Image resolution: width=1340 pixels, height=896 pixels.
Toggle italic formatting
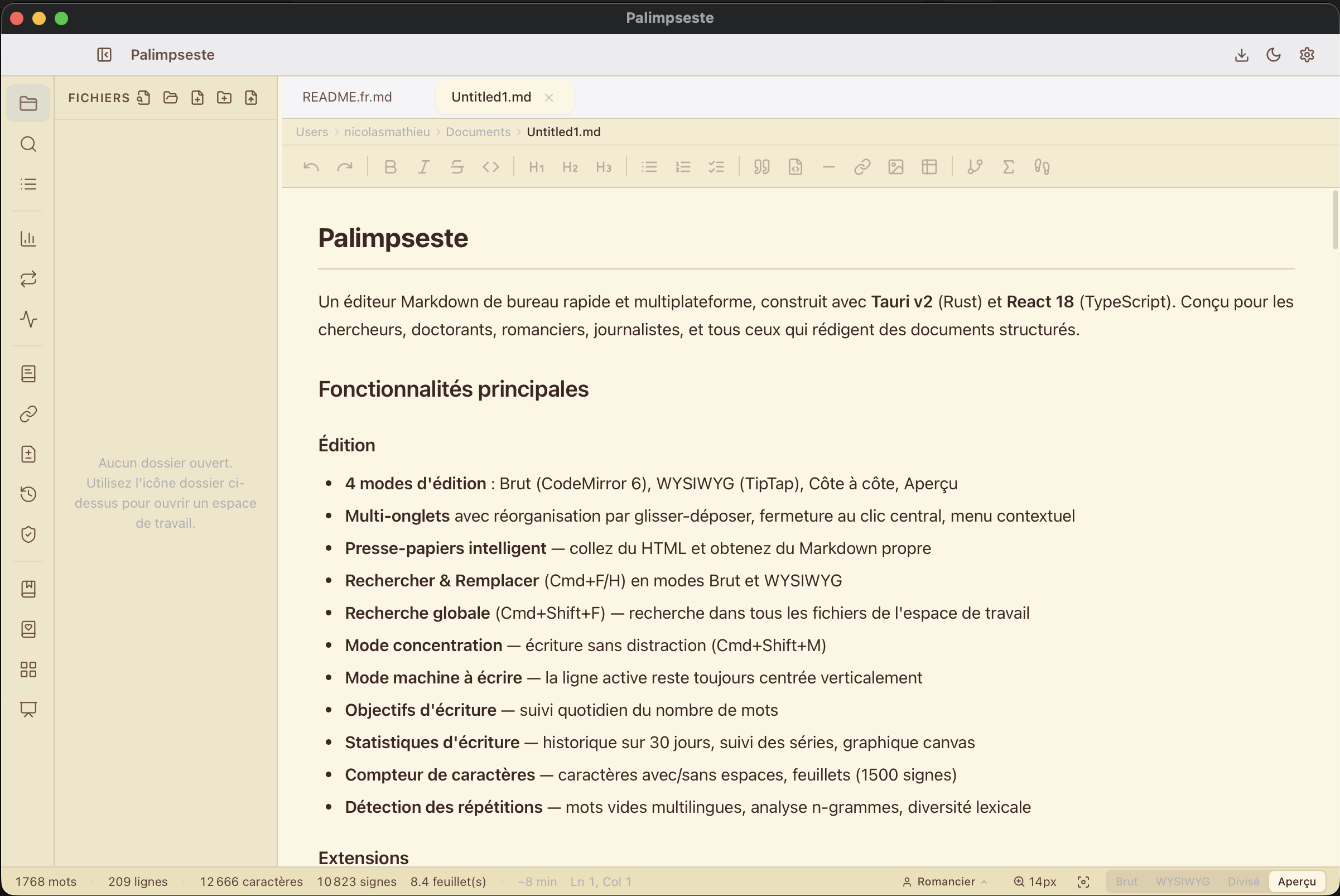tap(423, 167)
